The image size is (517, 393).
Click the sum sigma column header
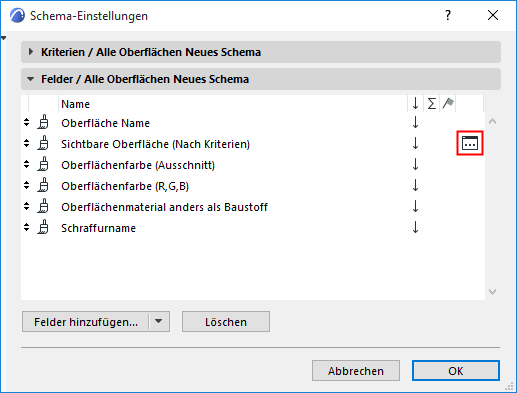click(x=432, y=104)
